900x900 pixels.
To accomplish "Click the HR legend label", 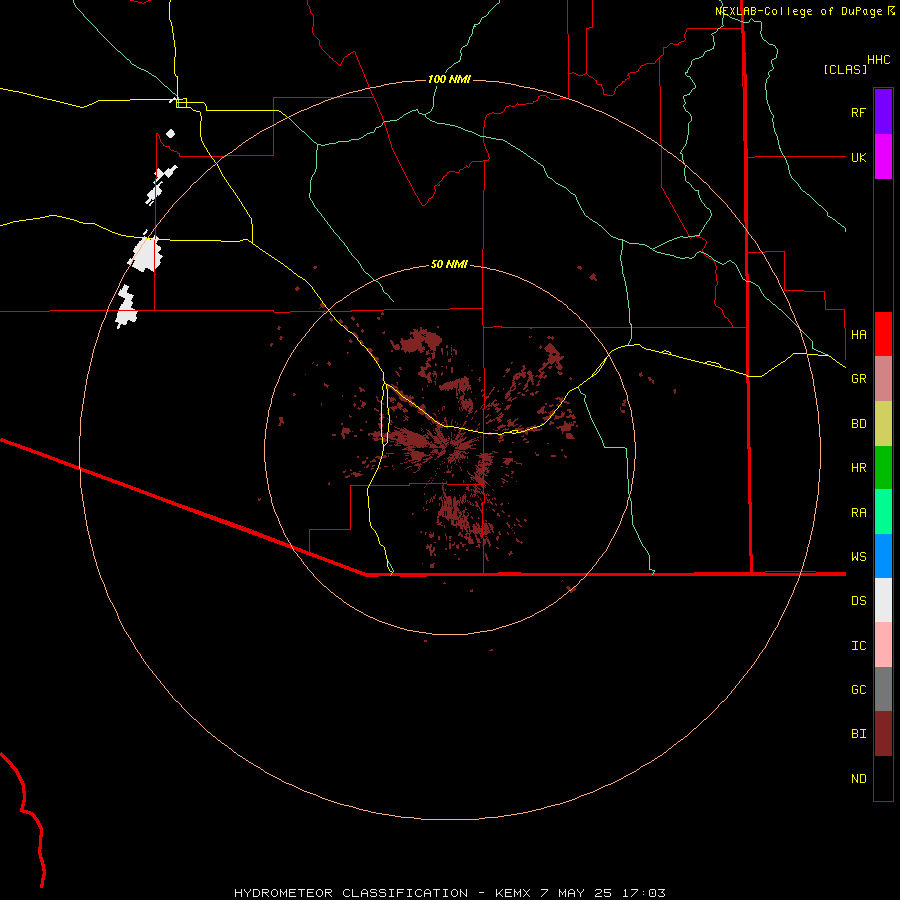I will point(858,468).
